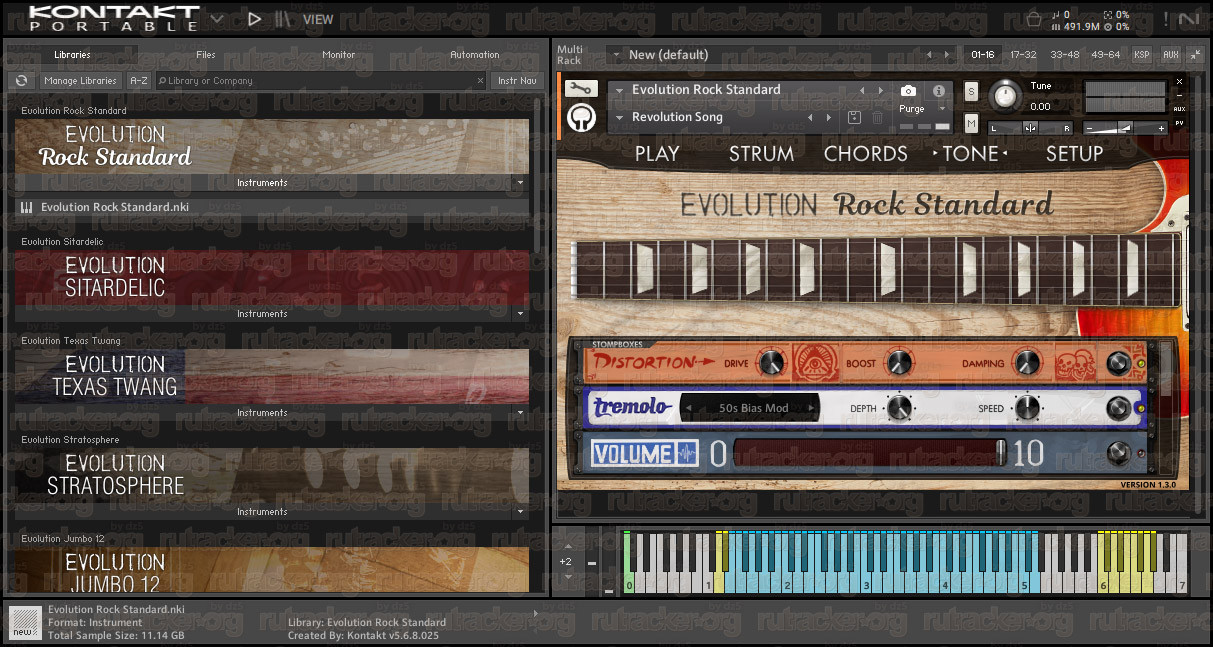Open the STRUM page

(761, 153)
